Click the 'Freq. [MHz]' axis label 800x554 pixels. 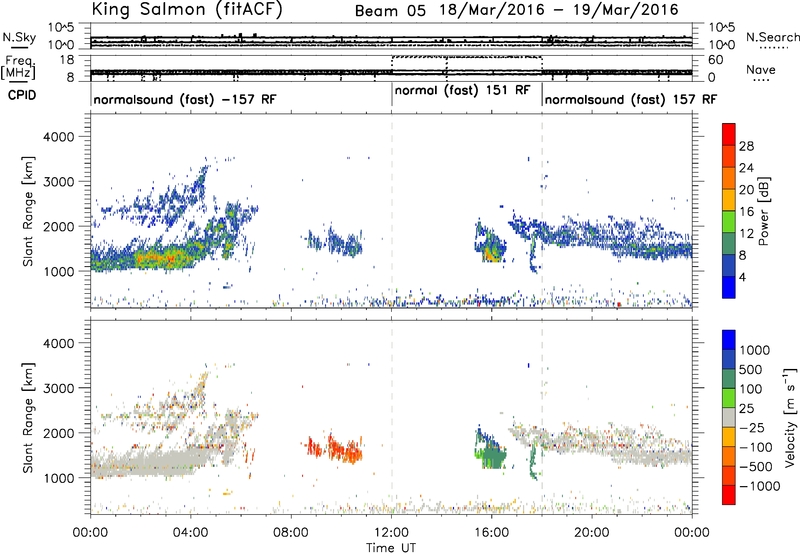[19, 67]
